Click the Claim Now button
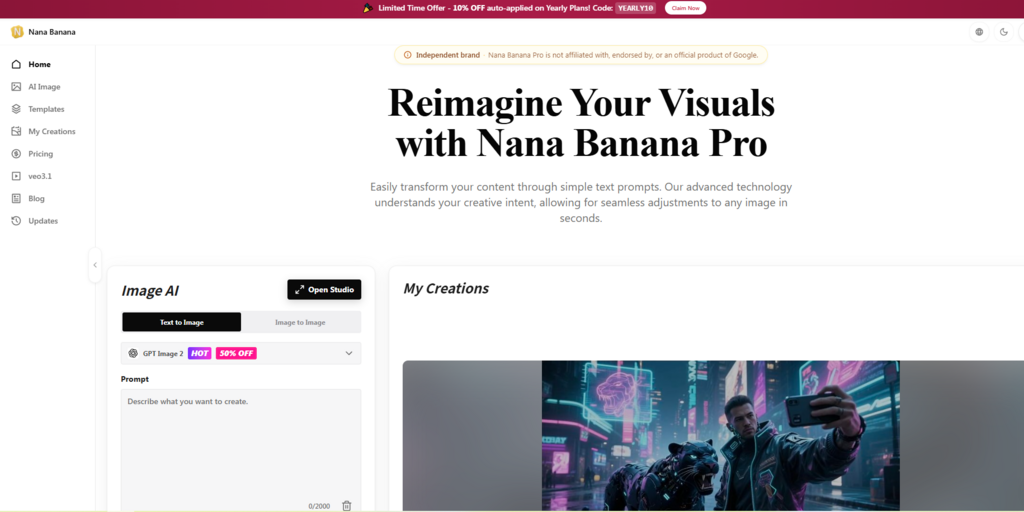Screen dimensions: 1024x512 pos(685,8)
